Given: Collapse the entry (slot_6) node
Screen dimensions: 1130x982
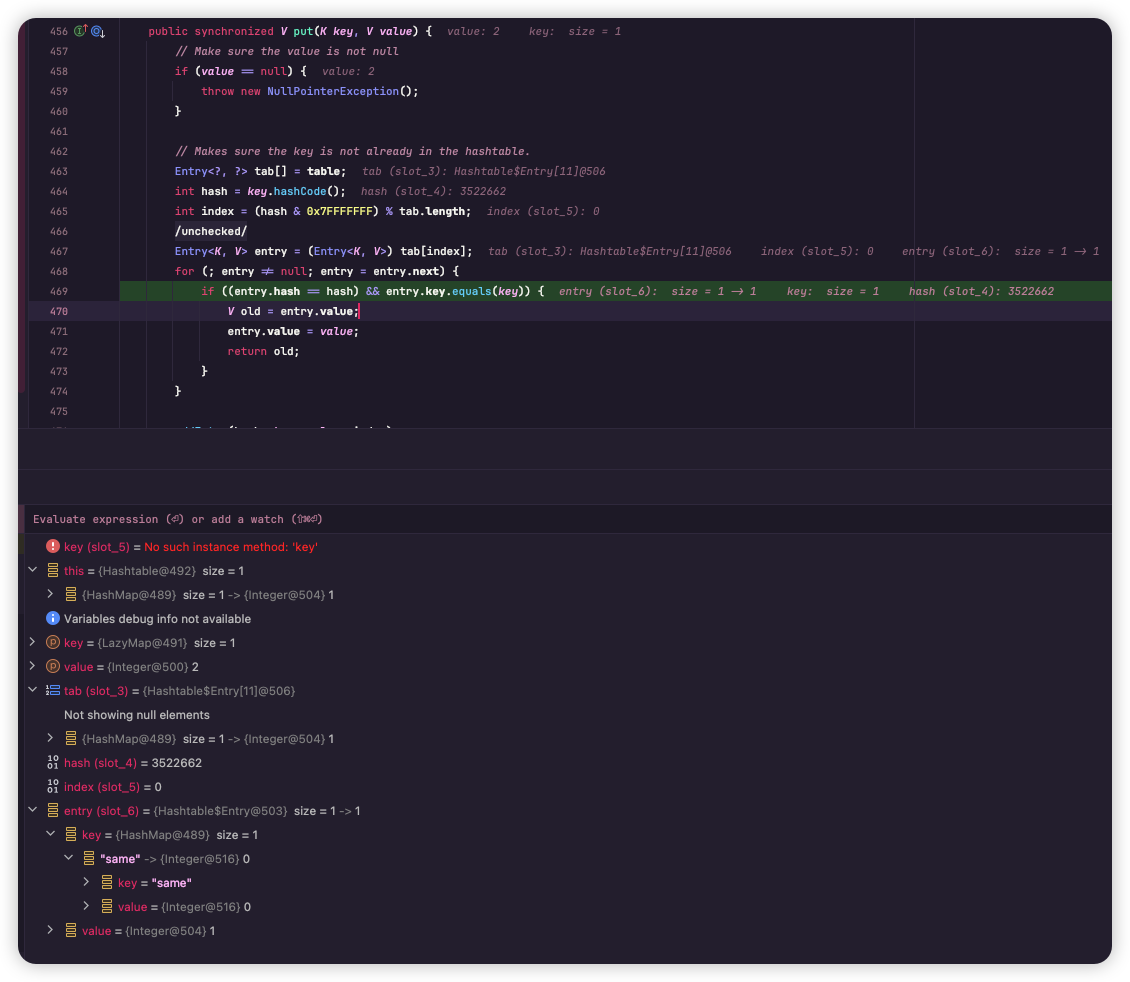Looking at the screenshot, I should coord(32,810).
